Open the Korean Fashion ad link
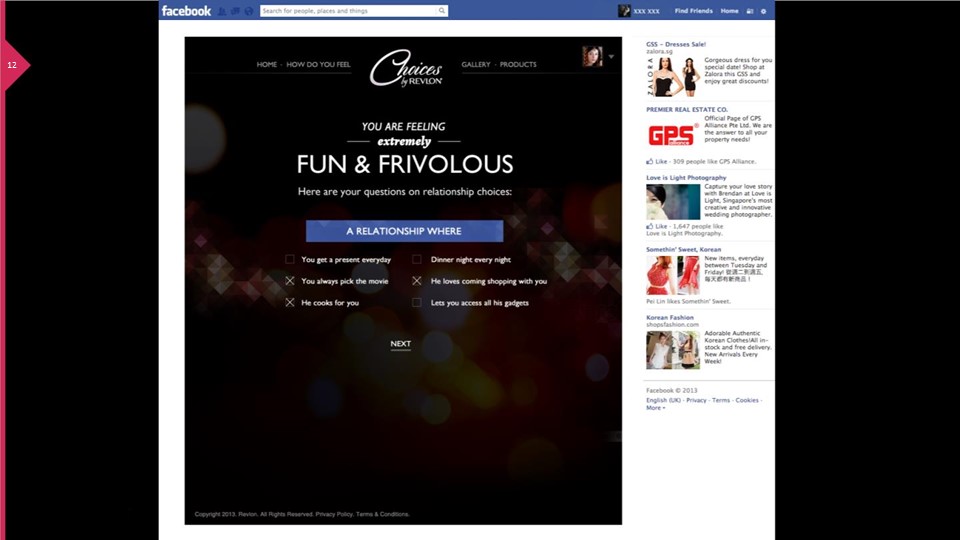The image size is (960, 540). tap(670, 318)
